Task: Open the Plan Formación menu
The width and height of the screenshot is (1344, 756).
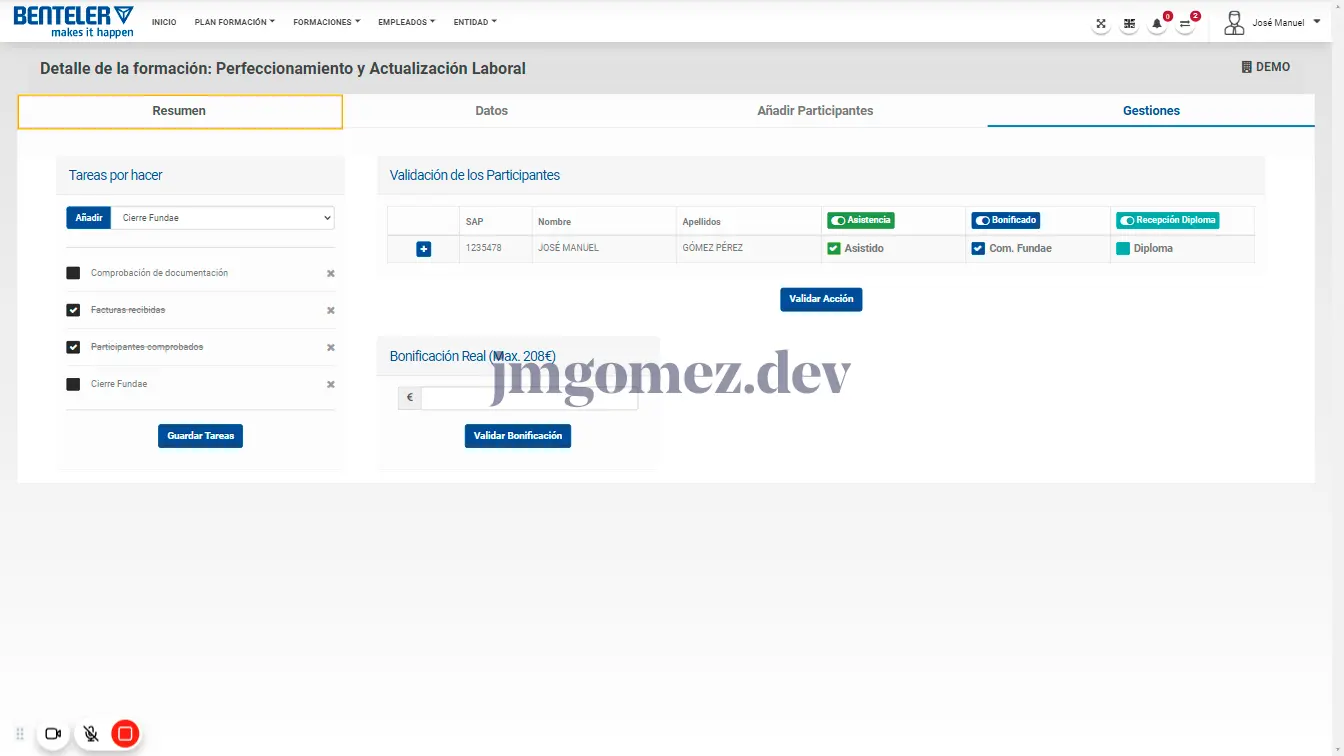Action: pos(234,22)
